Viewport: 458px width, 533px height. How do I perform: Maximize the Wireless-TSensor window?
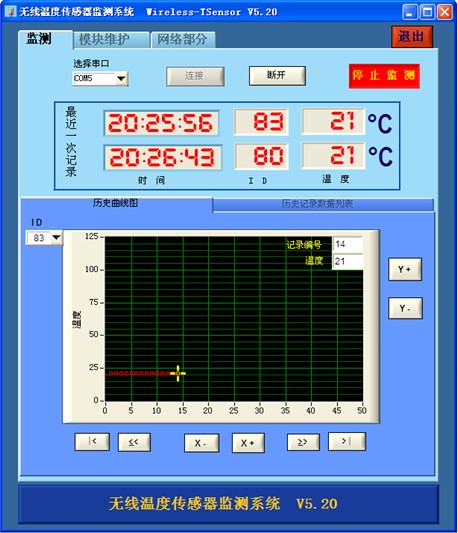tap(427, 12)
